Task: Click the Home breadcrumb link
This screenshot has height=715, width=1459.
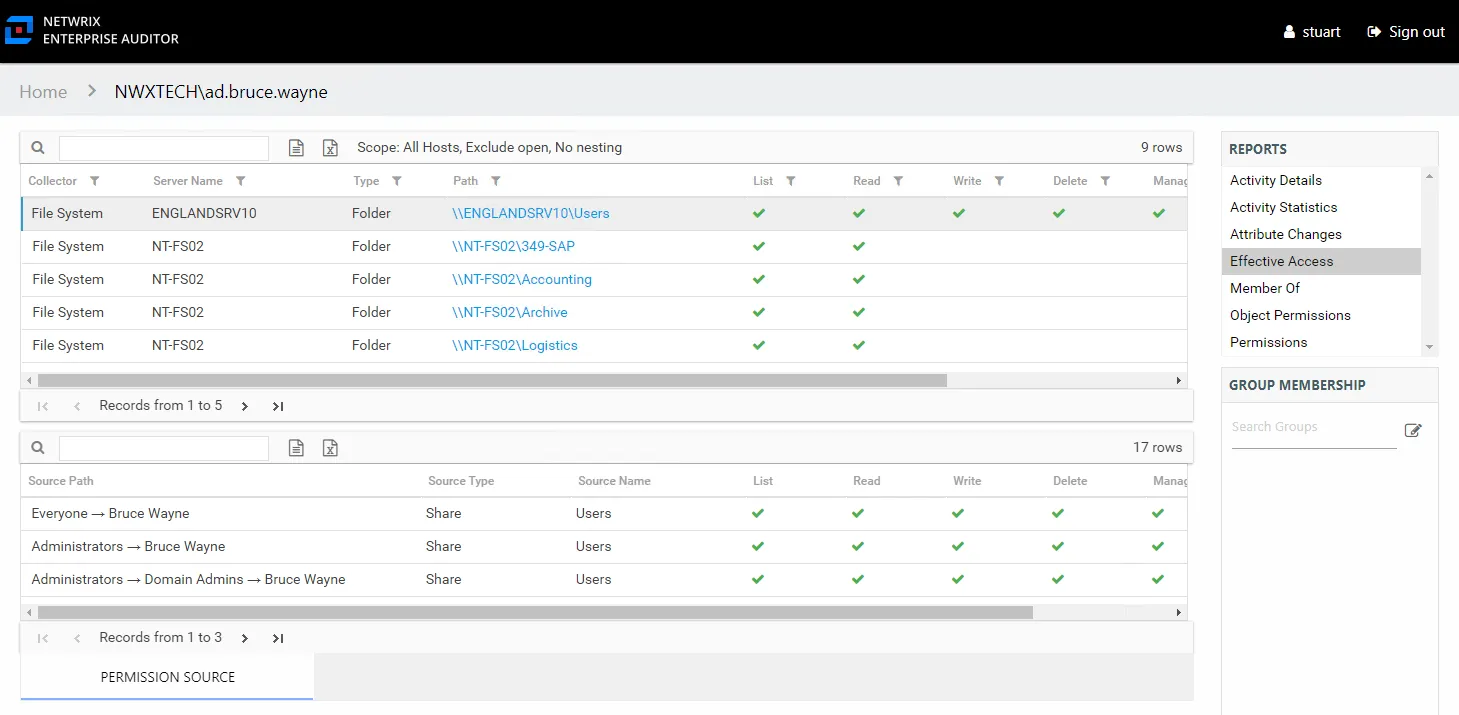Action: point(43,92)
